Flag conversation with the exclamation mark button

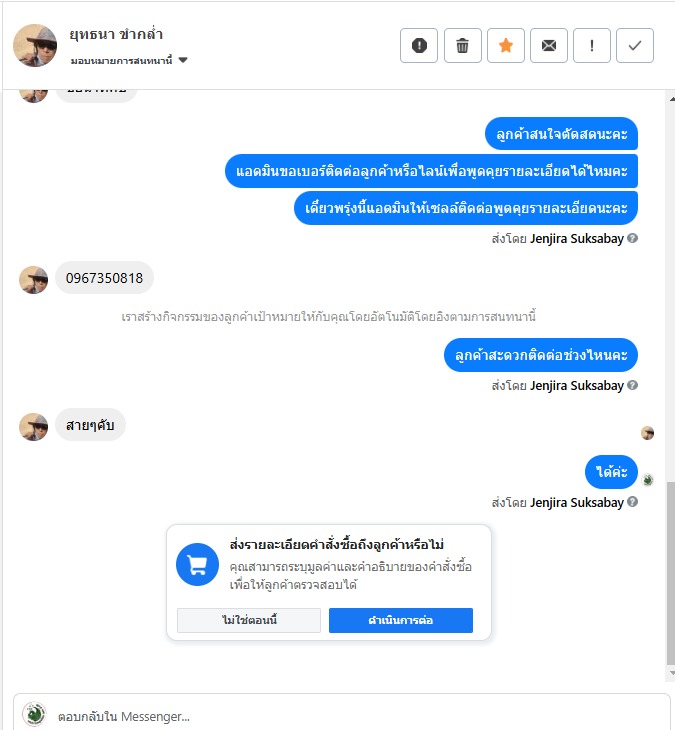pos(592,46)
